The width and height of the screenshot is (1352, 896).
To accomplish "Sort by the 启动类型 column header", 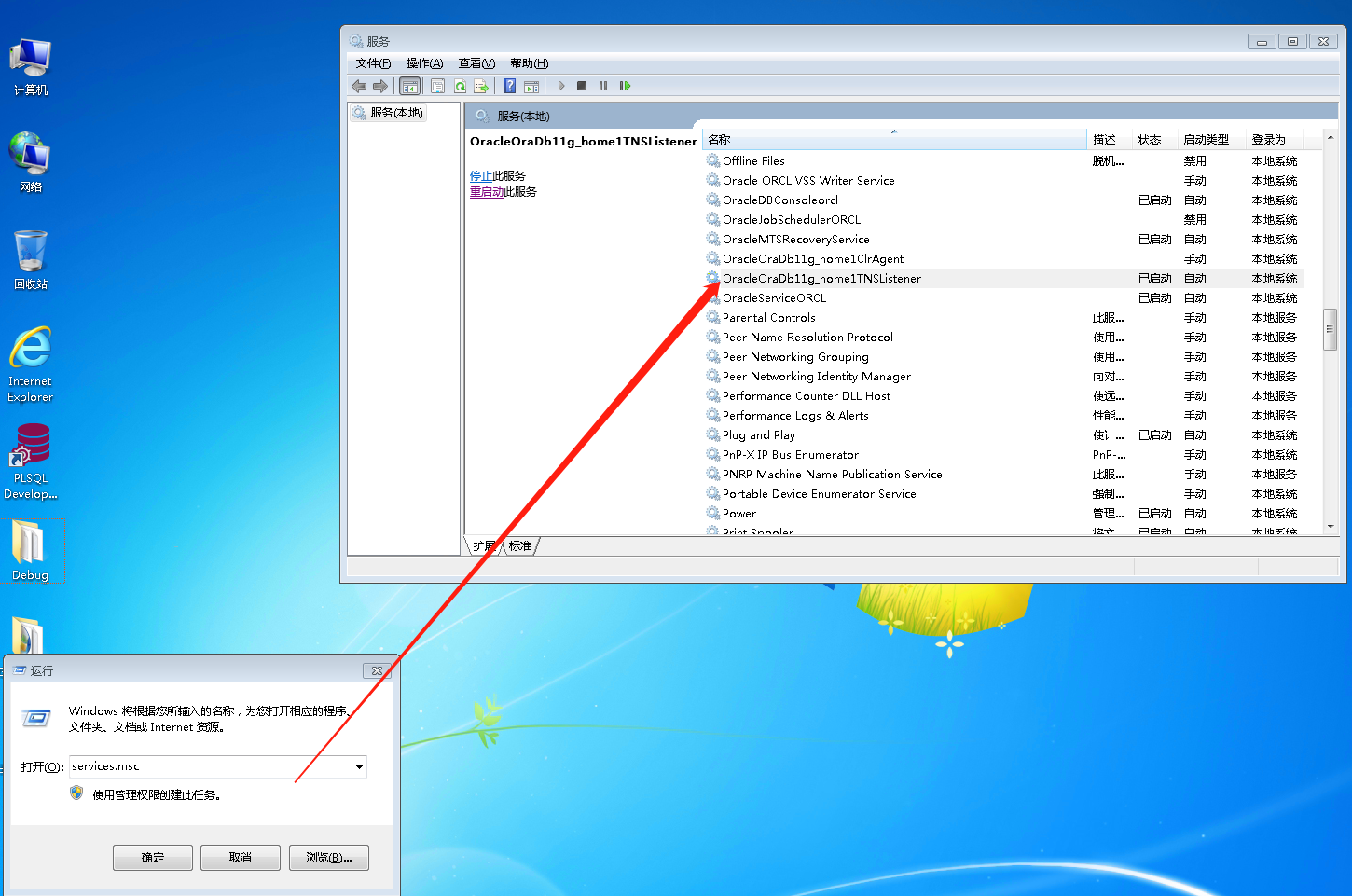I will click(1210, 140).
